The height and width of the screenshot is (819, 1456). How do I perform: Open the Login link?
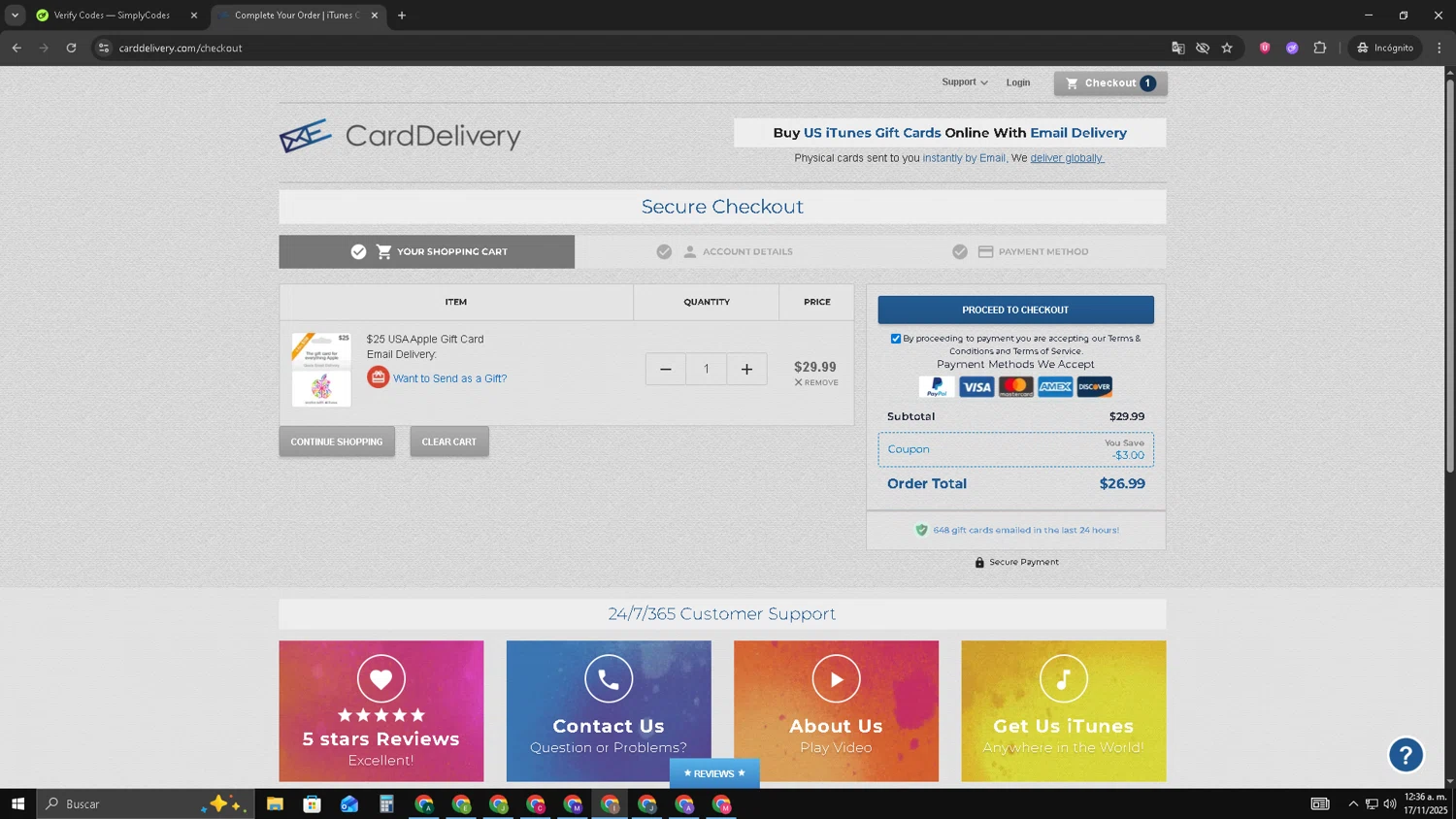coord(1018,82)
